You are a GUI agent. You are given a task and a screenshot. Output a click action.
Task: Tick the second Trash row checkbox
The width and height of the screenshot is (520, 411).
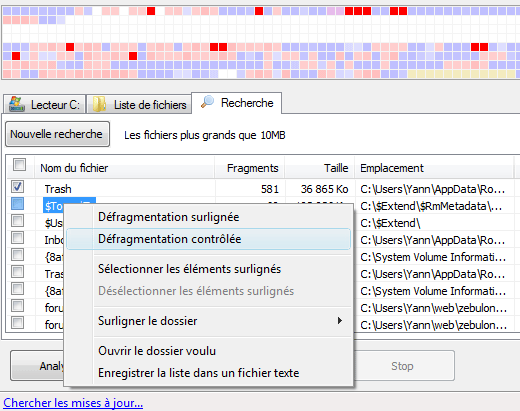(17, 272)
